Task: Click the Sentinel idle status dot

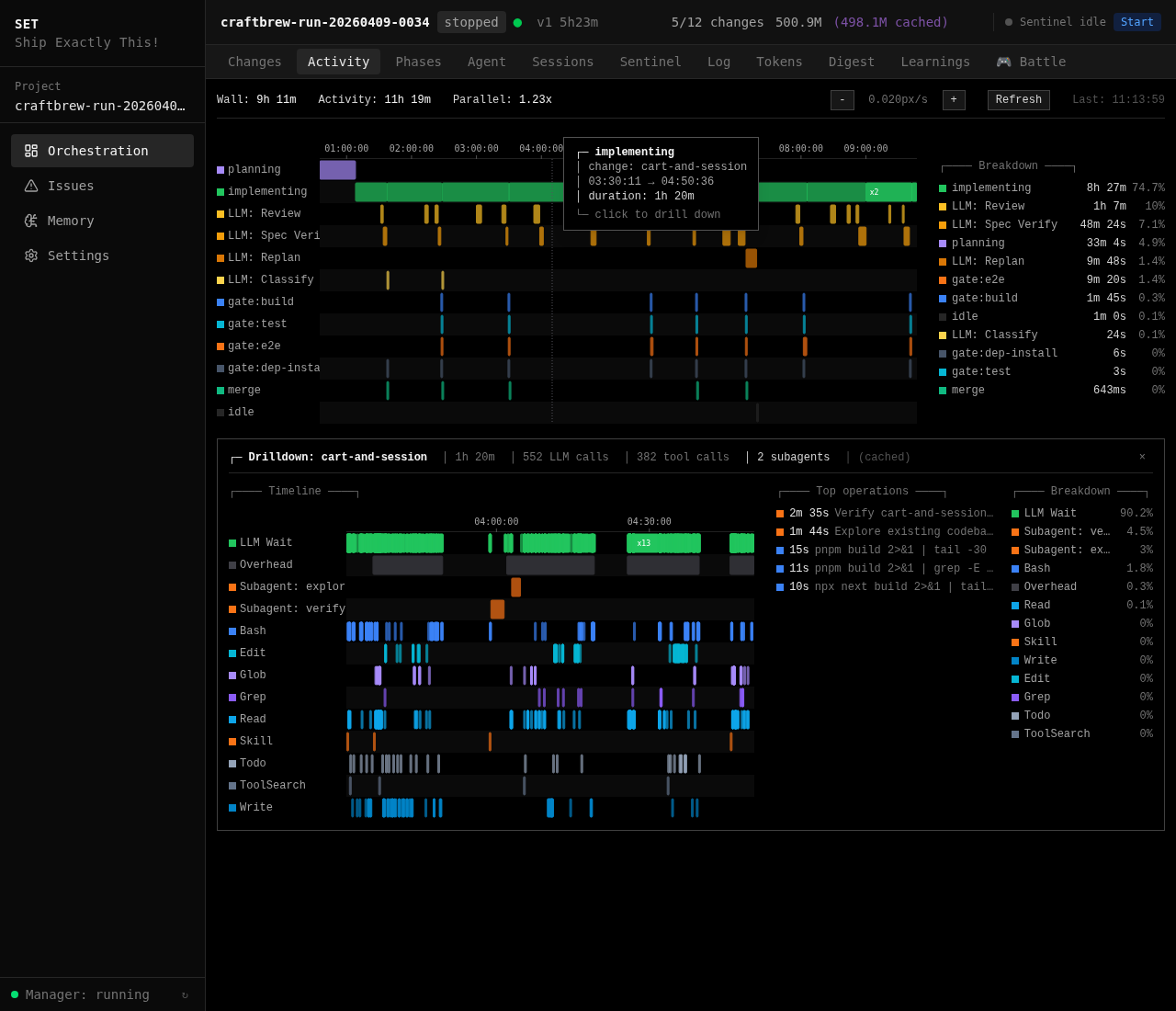Action: coord(1008,22)
